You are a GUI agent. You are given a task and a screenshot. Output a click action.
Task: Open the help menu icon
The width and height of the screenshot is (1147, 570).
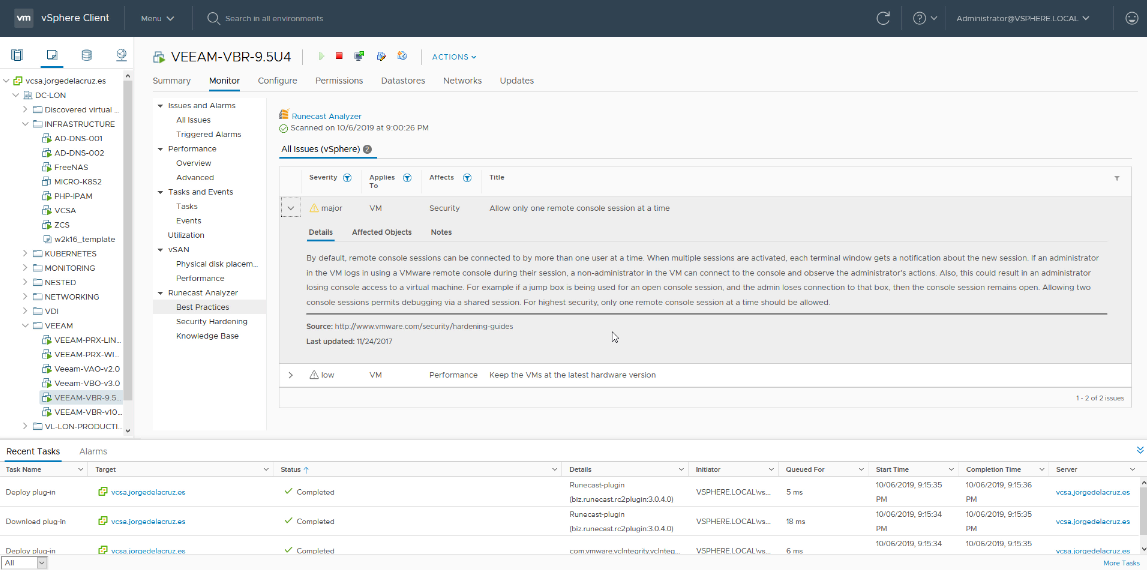(925, 18)
